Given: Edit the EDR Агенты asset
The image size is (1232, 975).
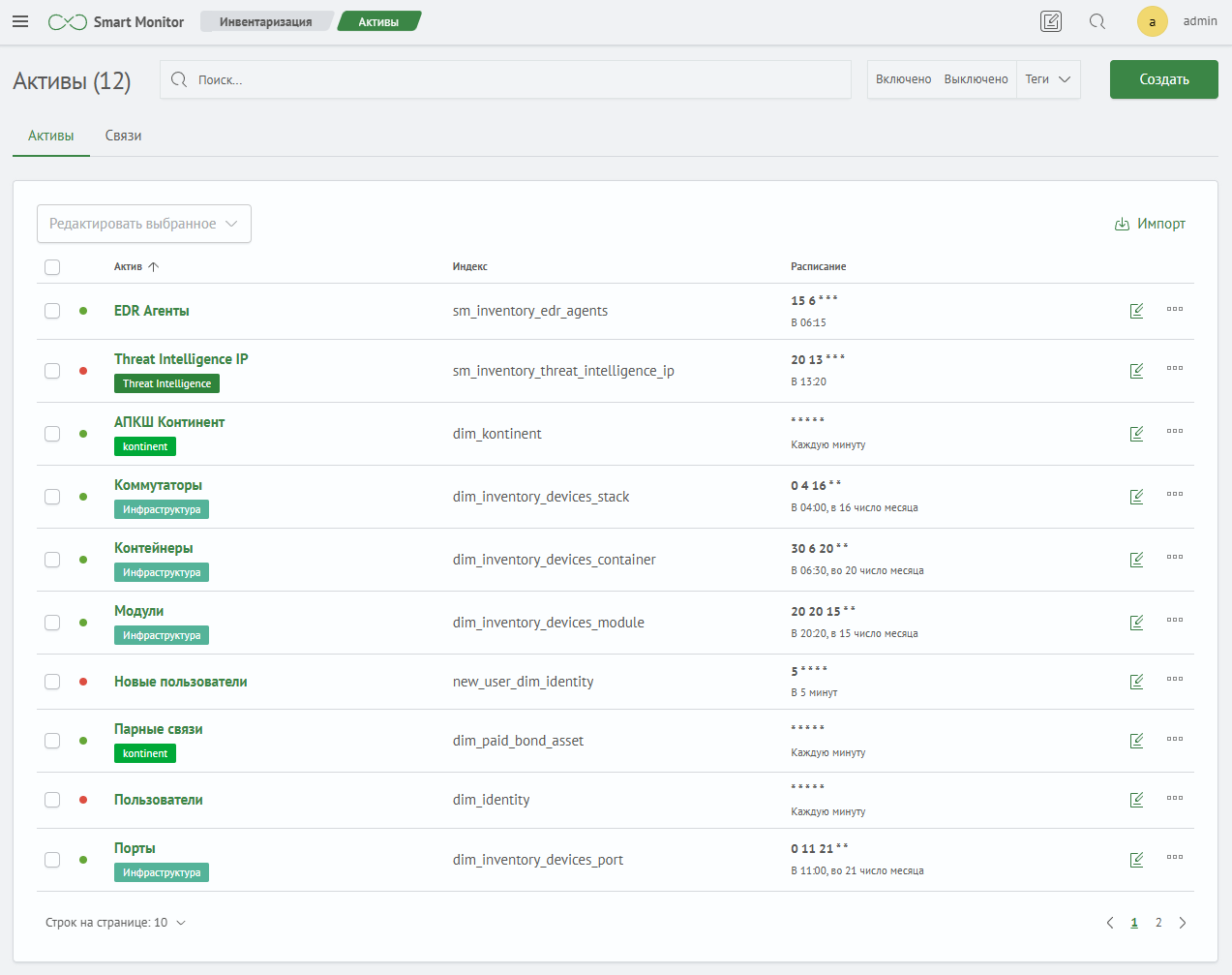Looking at the screenshot, I should [x=1137, y=311].
